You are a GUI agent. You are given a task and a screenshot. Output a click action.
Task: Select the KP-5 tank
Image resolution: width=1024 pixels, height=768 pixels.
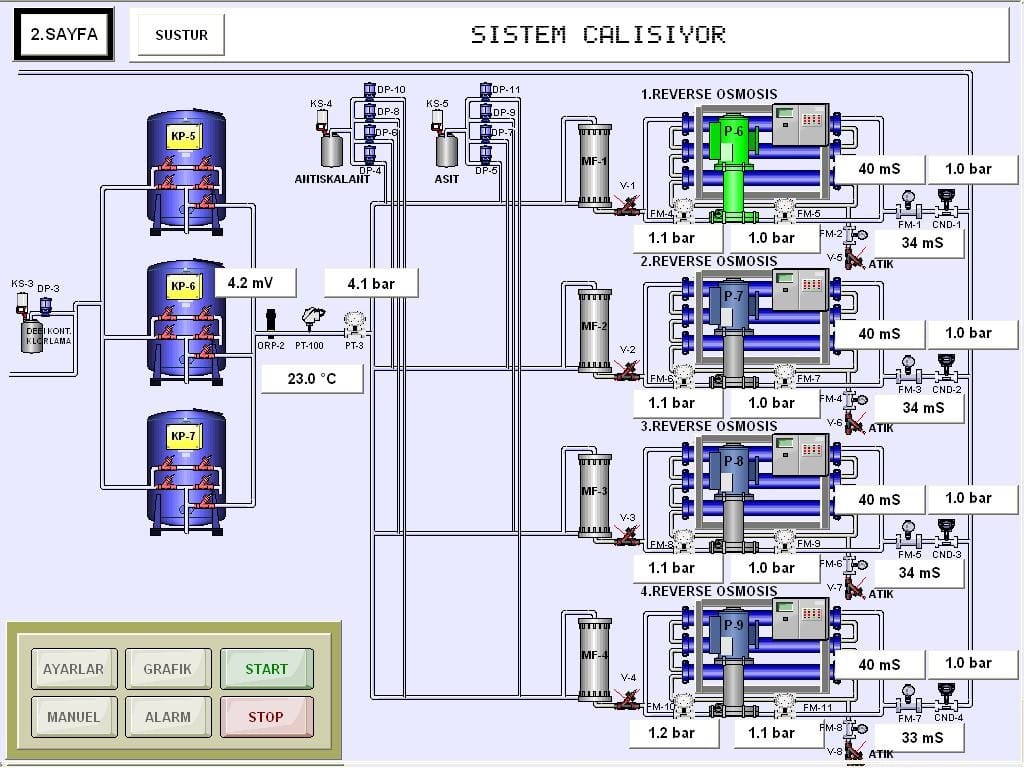coord(186,168)
